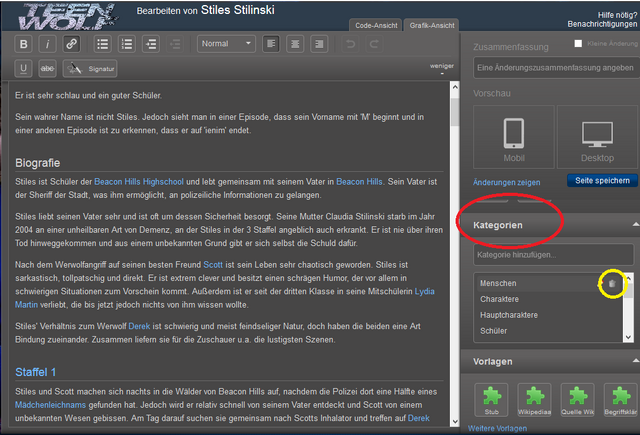Viewport: 640px width, 435px height.
Task: Collapse the Kategorien section arrow
Action: click(635, 225)
